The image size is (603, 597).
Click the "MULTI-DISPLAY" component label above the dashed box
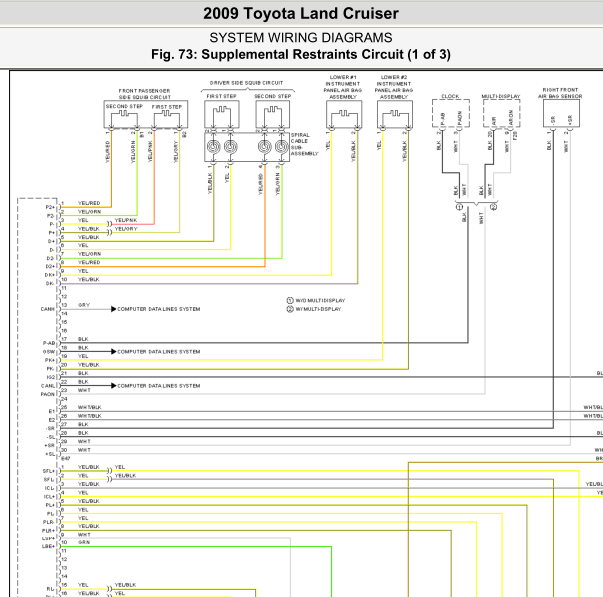pos(501,96)
